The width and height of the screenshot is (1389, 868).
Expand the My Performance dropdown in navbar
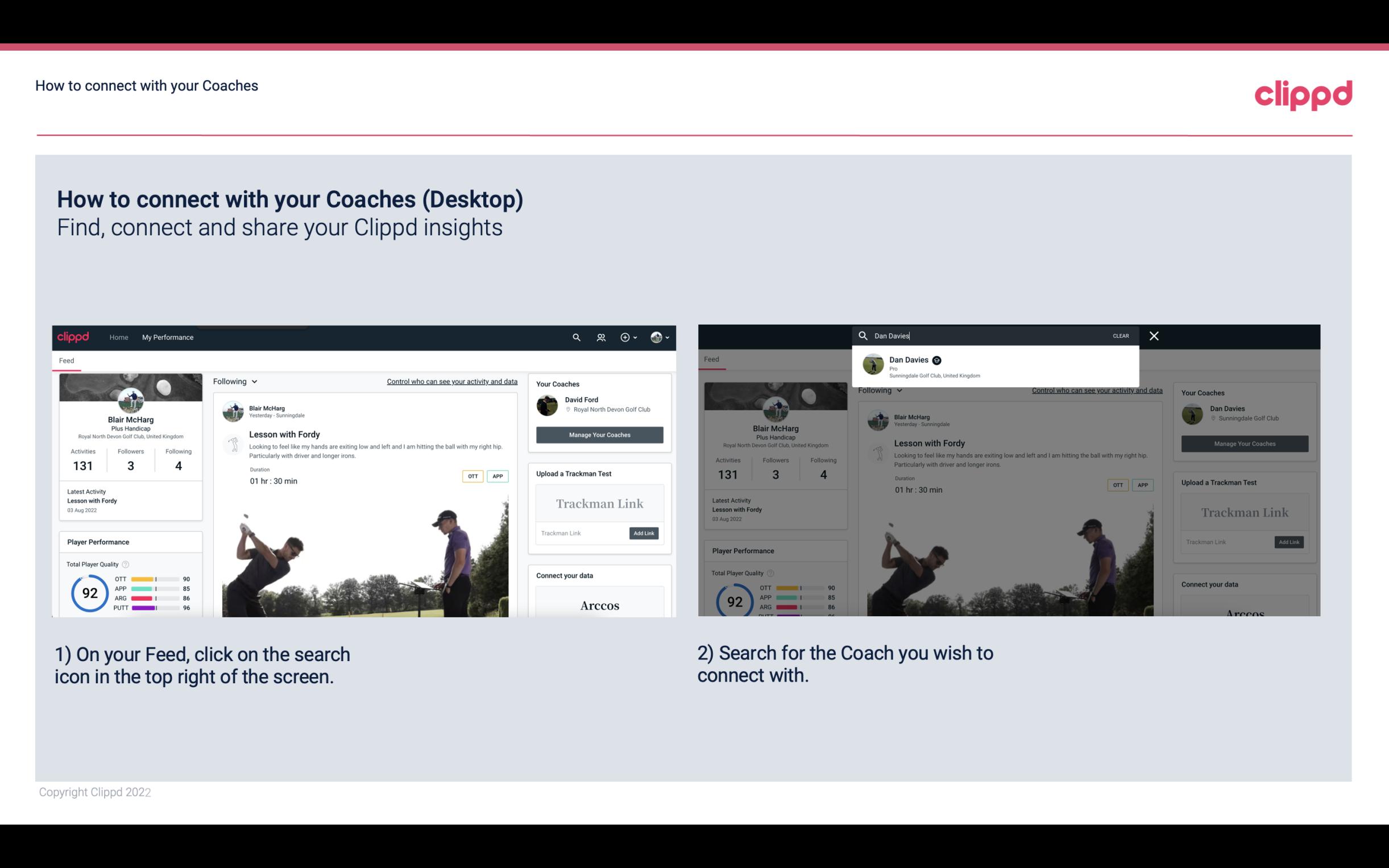pos(168,337)
